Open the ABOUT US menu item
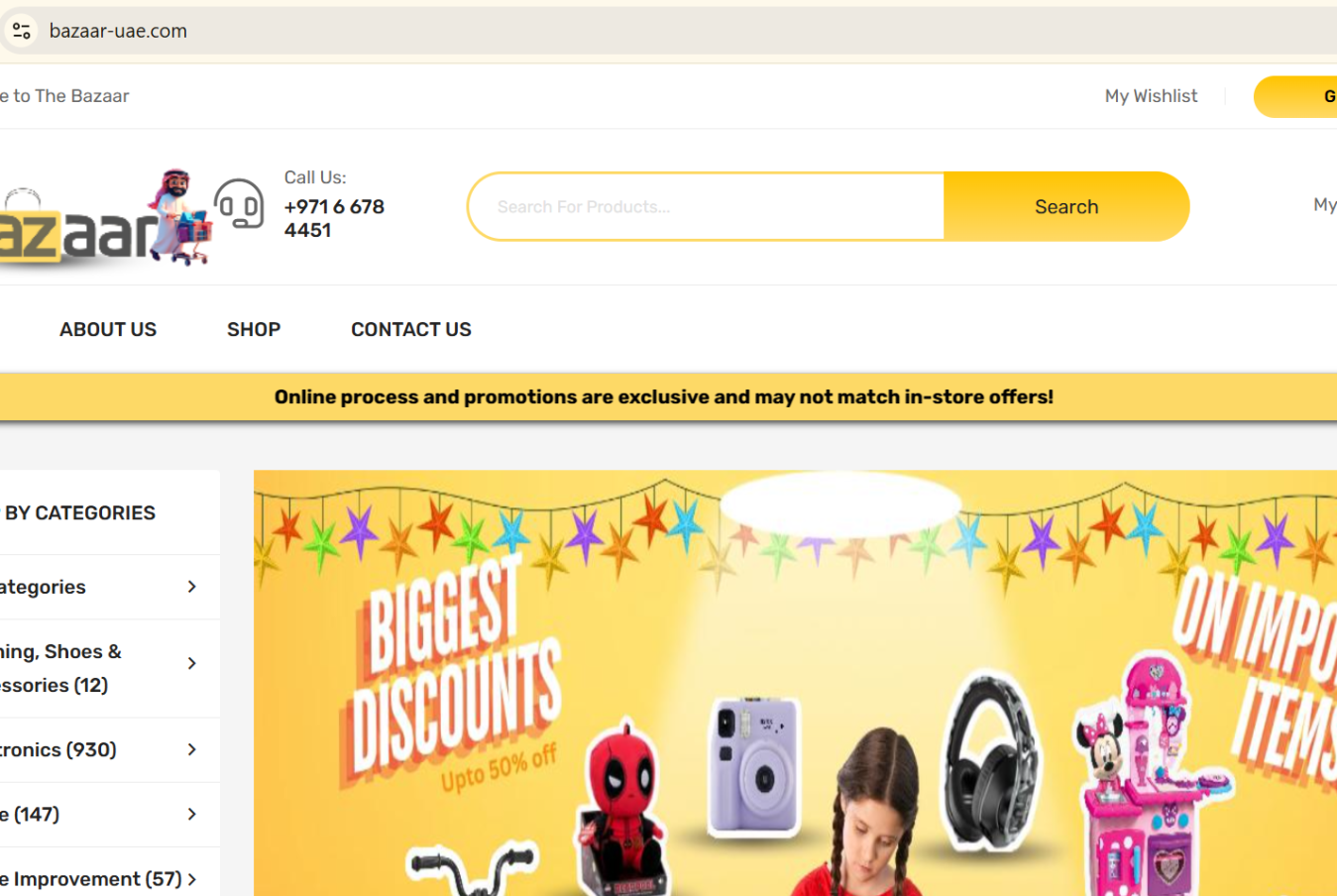The image size is (1337, 896). (108, 329)
